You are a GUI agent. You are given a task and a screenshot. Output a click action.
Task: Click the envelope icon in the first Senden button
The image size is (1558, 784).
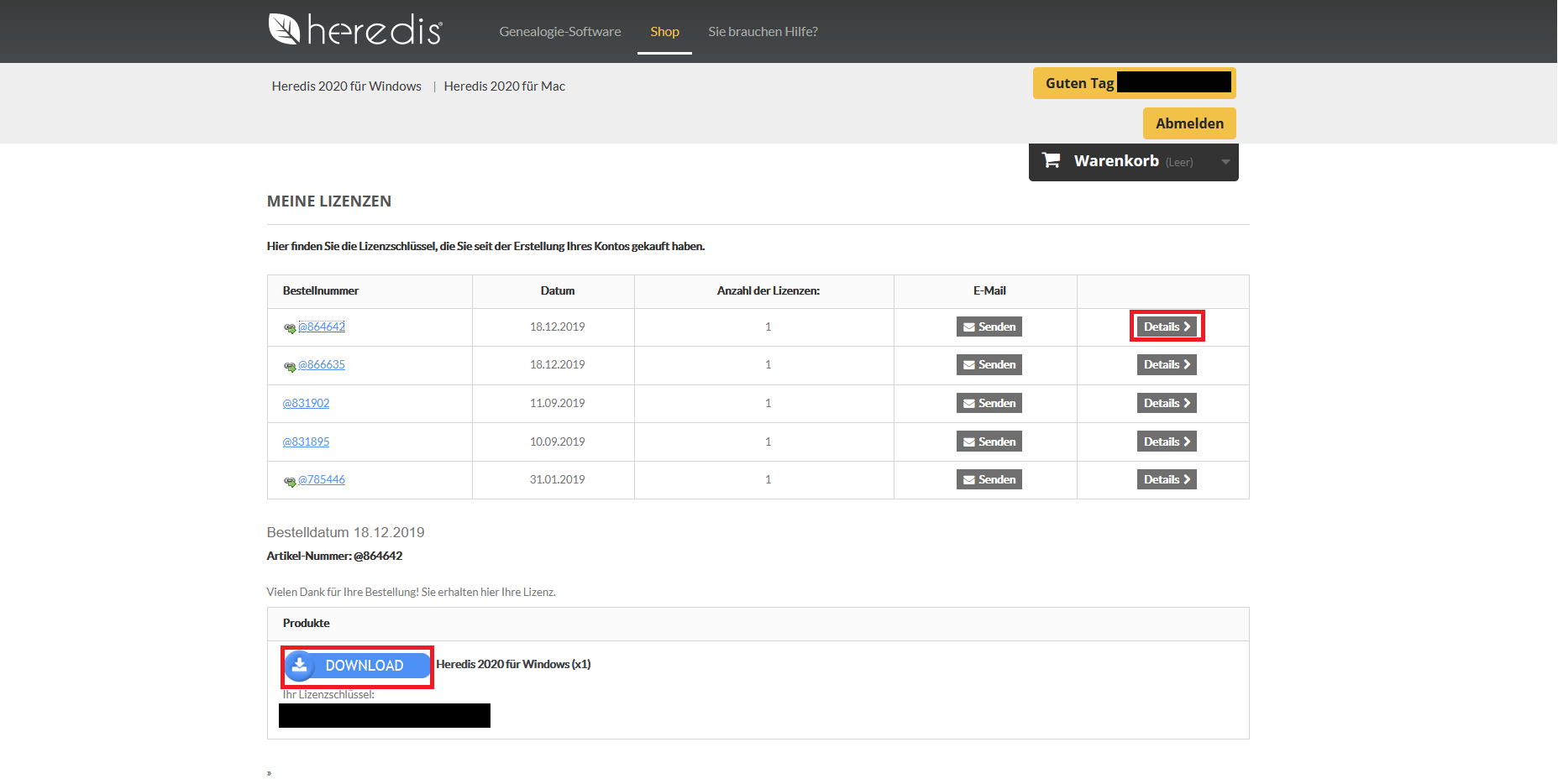[x=970, y=327]
